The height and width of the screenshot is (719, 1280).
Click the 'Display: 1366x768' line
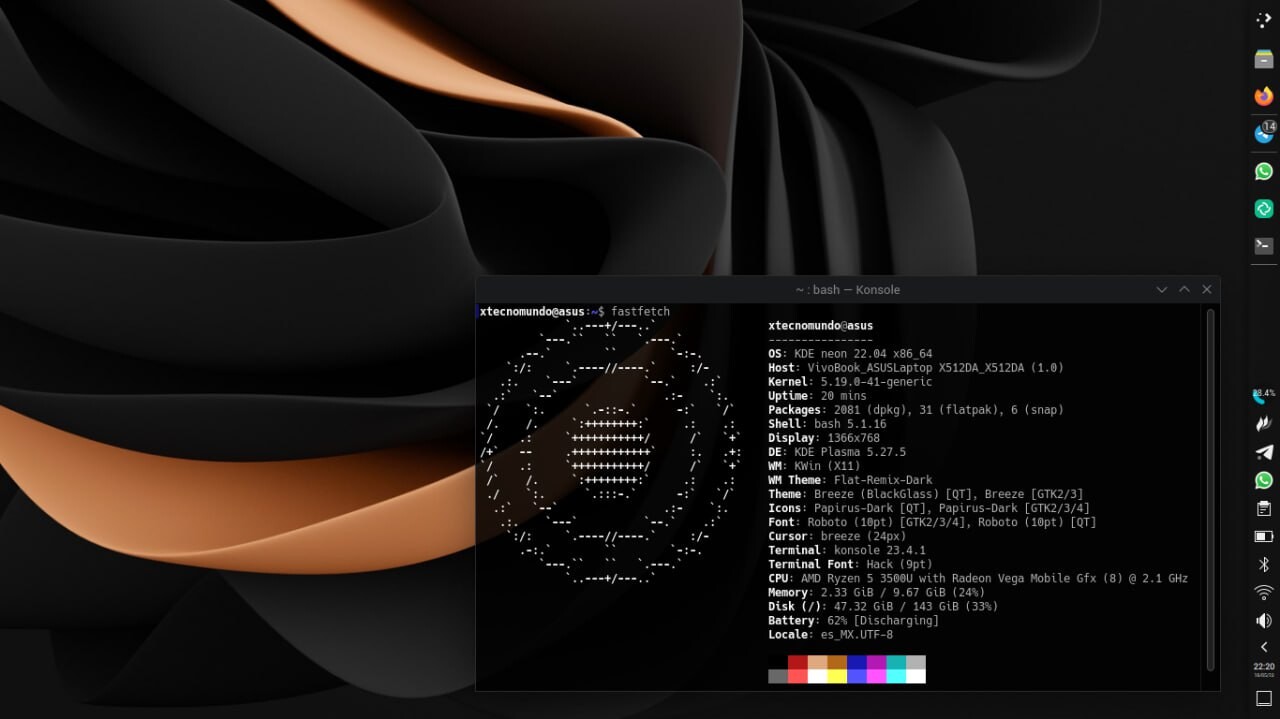tap(824, 438)
